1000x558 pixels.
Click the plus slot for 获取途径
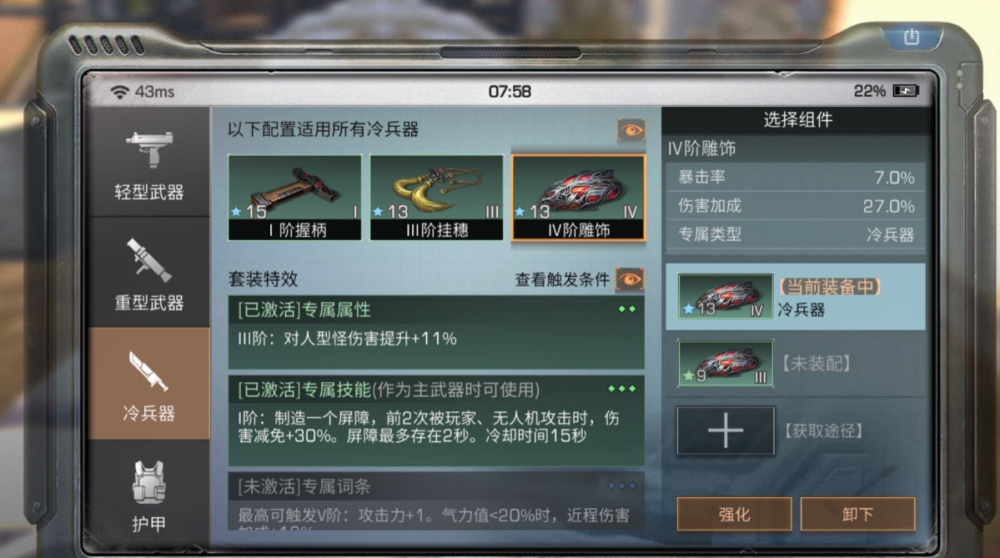tap(726, 430)
